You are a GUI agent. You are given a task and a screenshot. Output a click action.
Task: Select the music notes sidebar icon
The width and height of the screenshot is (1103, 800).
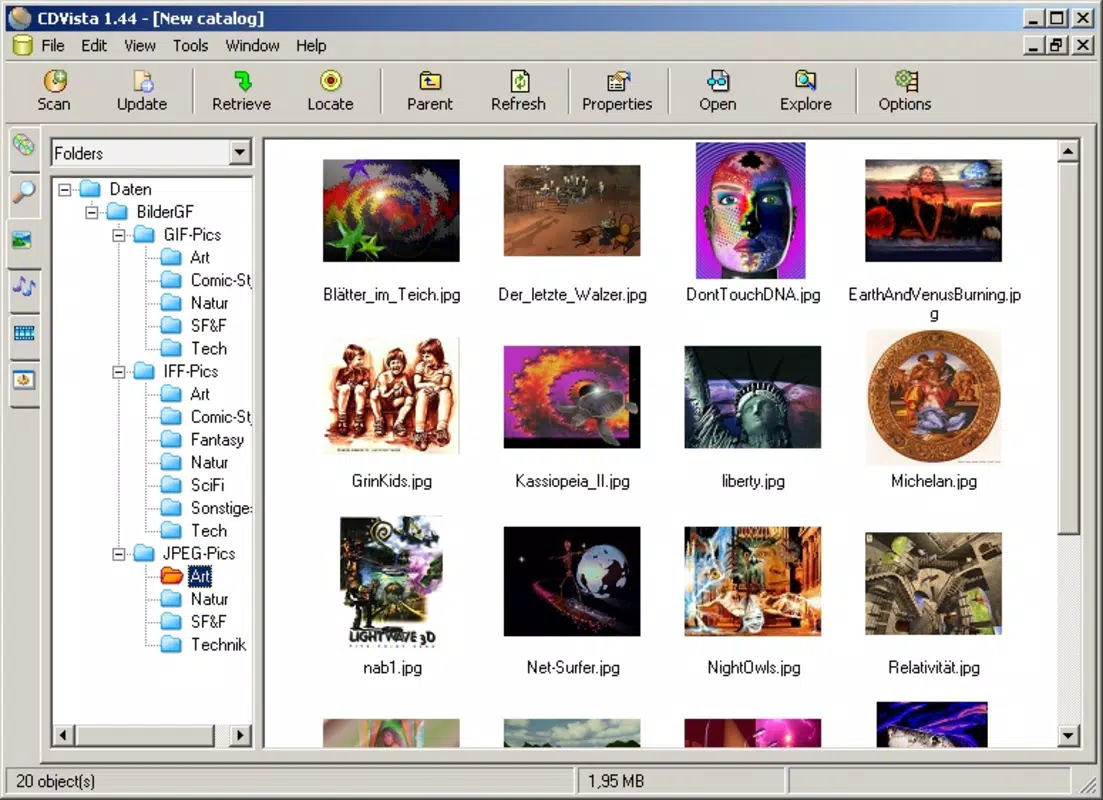tap(23, 286)
